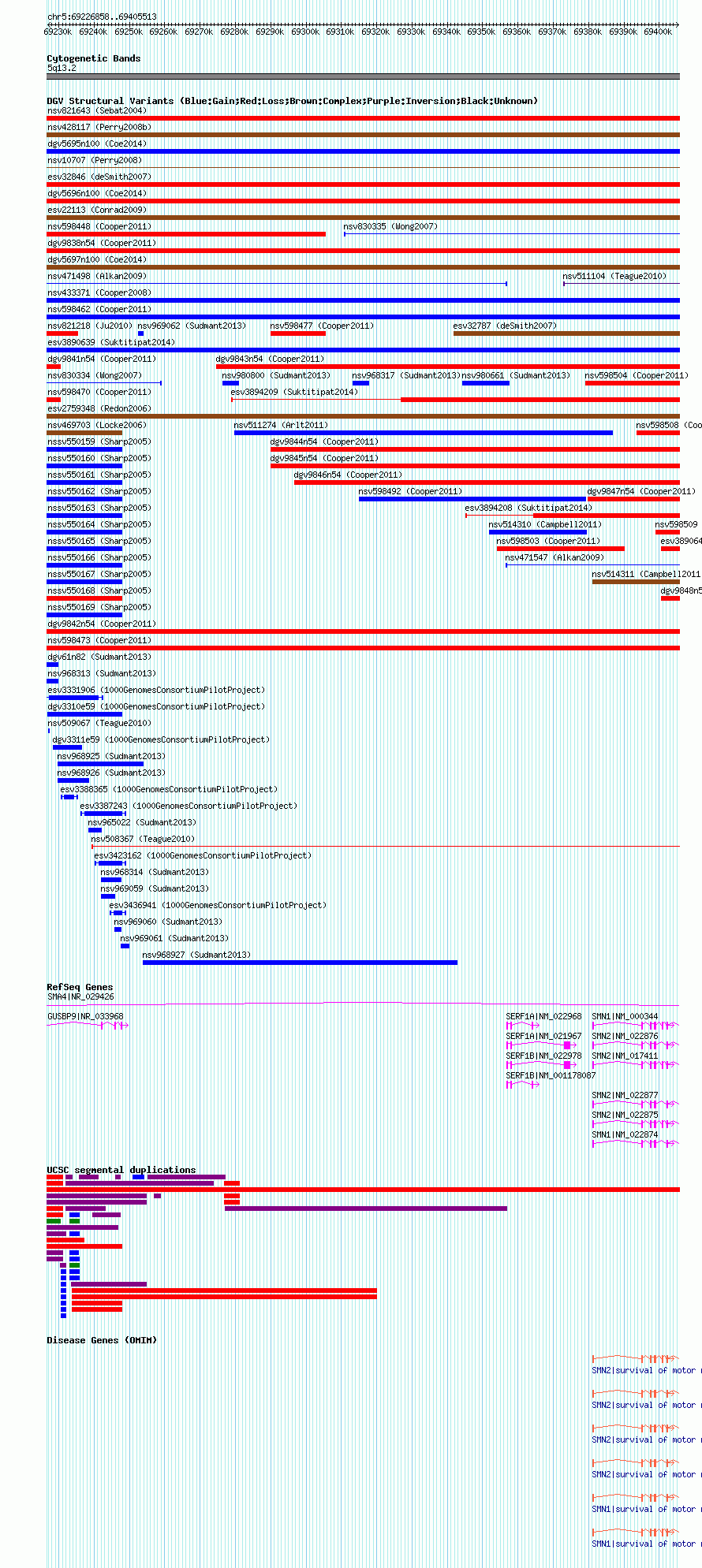Image resolution: width=702 pixels, height=1568 pixels.
Task: Click the UCSC segmental duplications track title
Action: tap(121, 1170)
